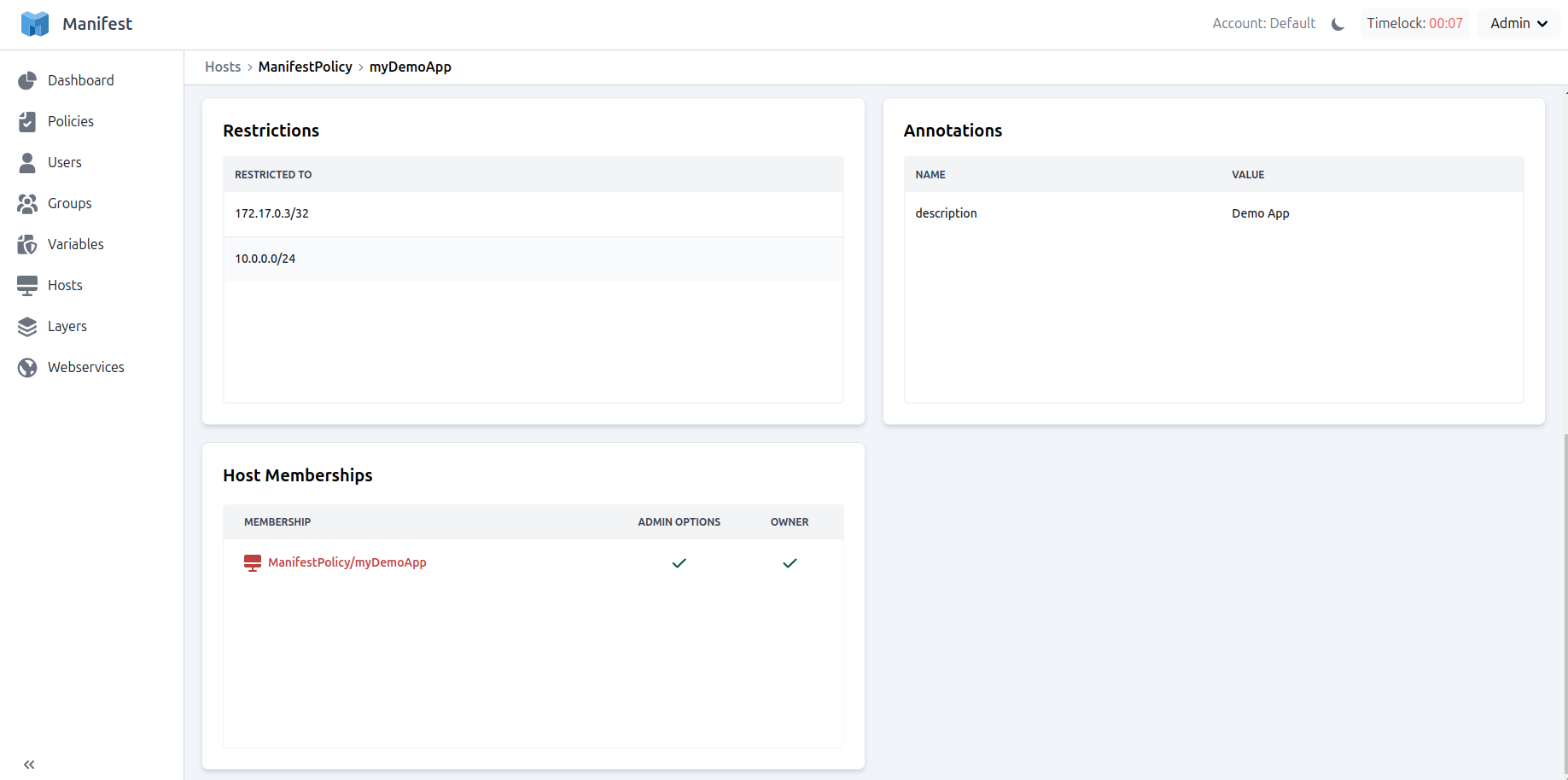Click the Timelock 00:07 indicator
The height and width of the screenshot is (780, 1568).
coord(1414,24)
